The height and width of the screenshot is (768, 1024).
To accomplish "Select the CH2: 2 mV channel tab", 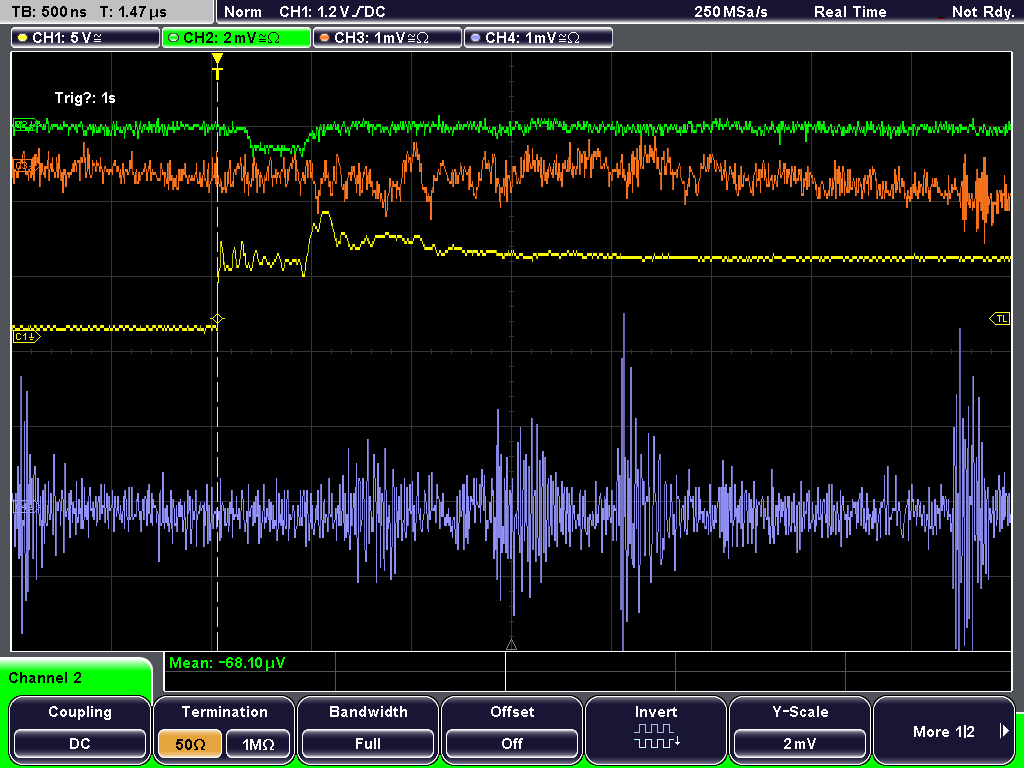I will click(x=236, y=38).
